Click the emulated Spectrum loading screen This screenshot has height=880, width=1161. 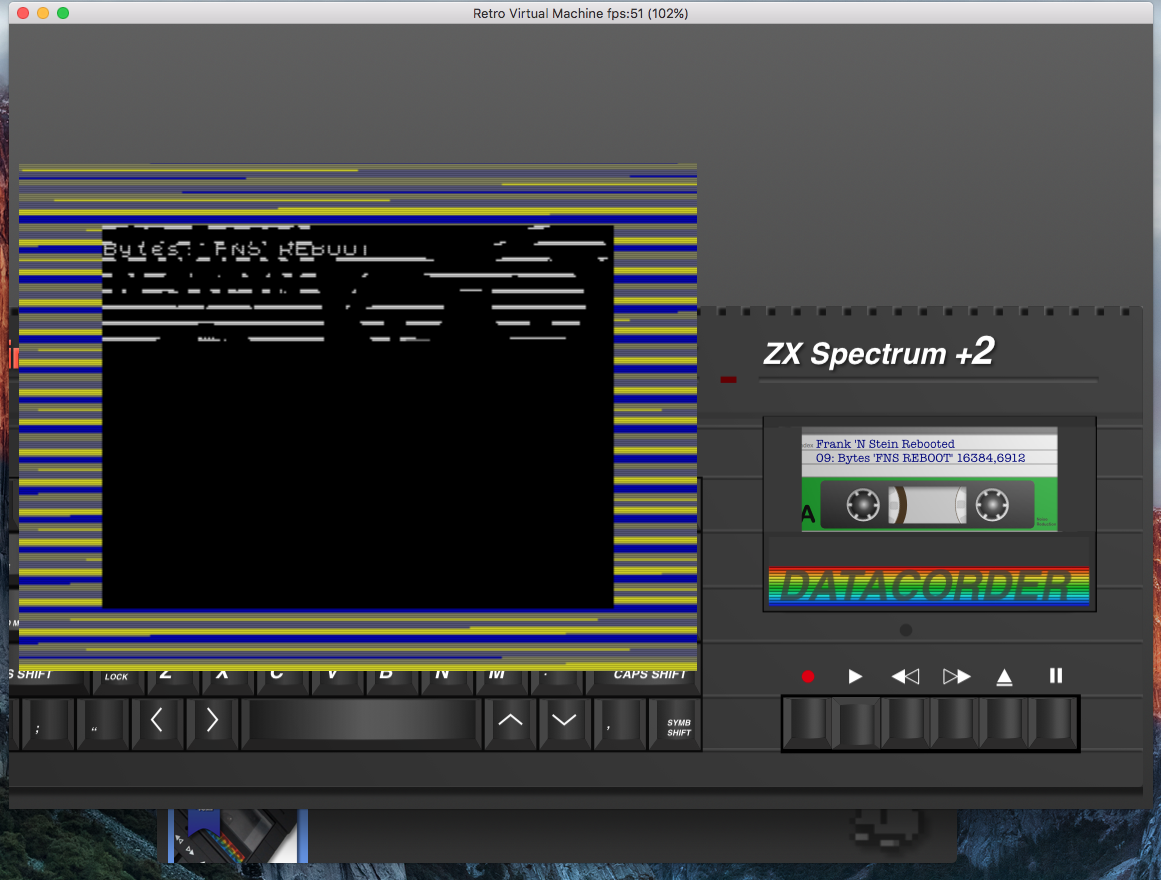(358, 417)
